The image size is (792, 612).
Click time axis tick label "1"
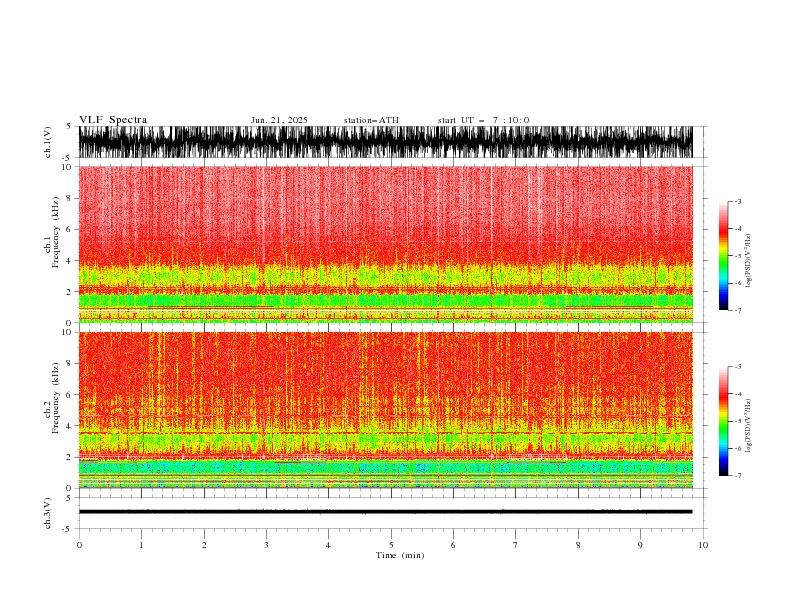[x=141, y=545]
